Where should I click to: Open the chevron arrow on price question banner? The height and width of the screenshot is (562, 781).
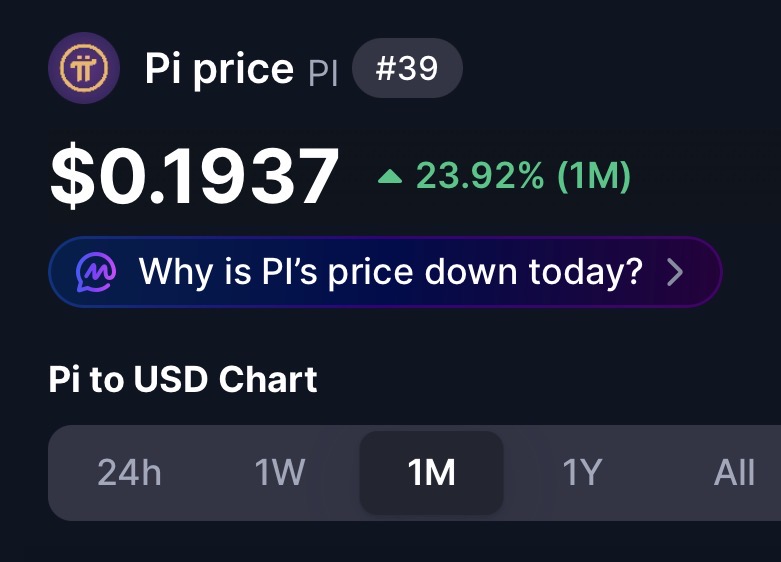coord(675,272)
